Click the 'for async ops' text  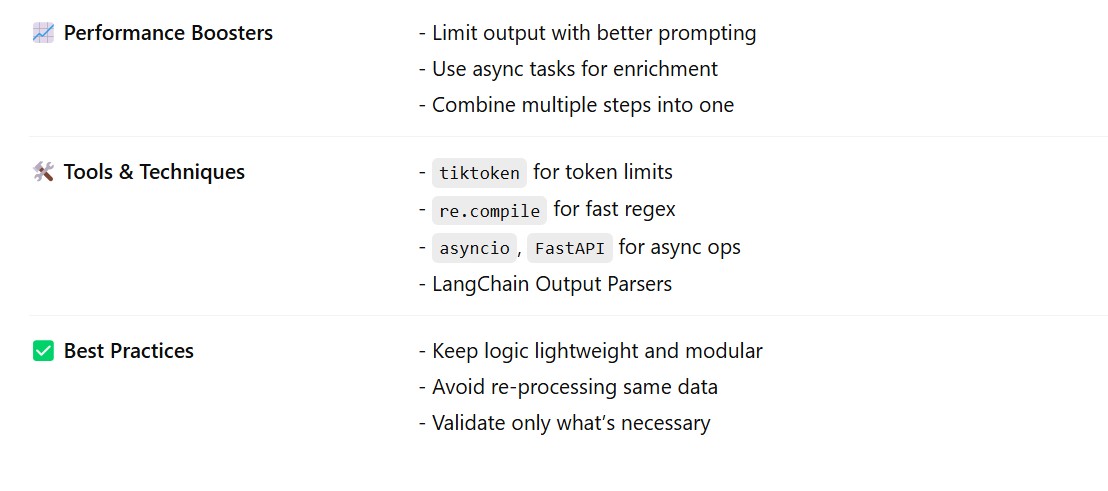pyautogui.click(x=680, y=247)
